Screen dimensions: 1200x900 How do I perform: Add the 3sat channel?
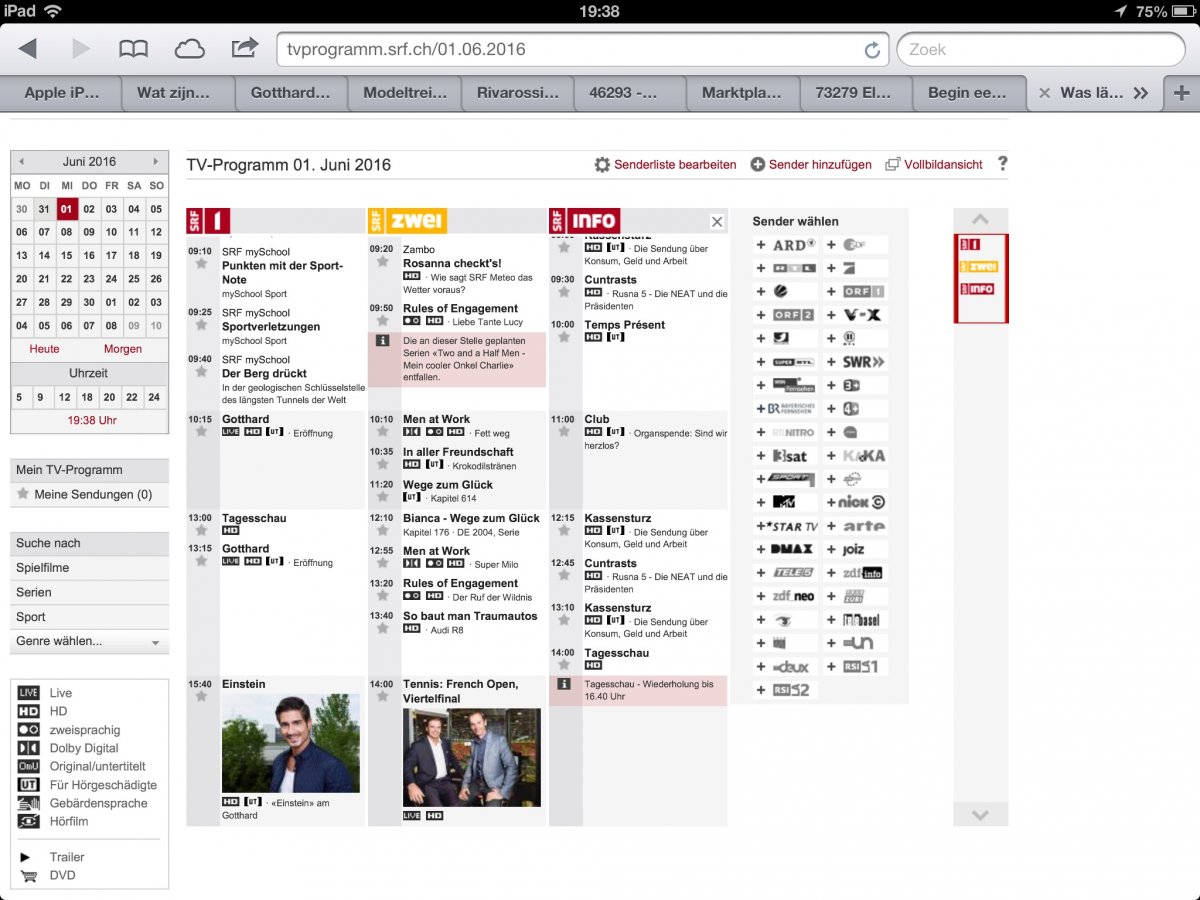tap(785, 456)
